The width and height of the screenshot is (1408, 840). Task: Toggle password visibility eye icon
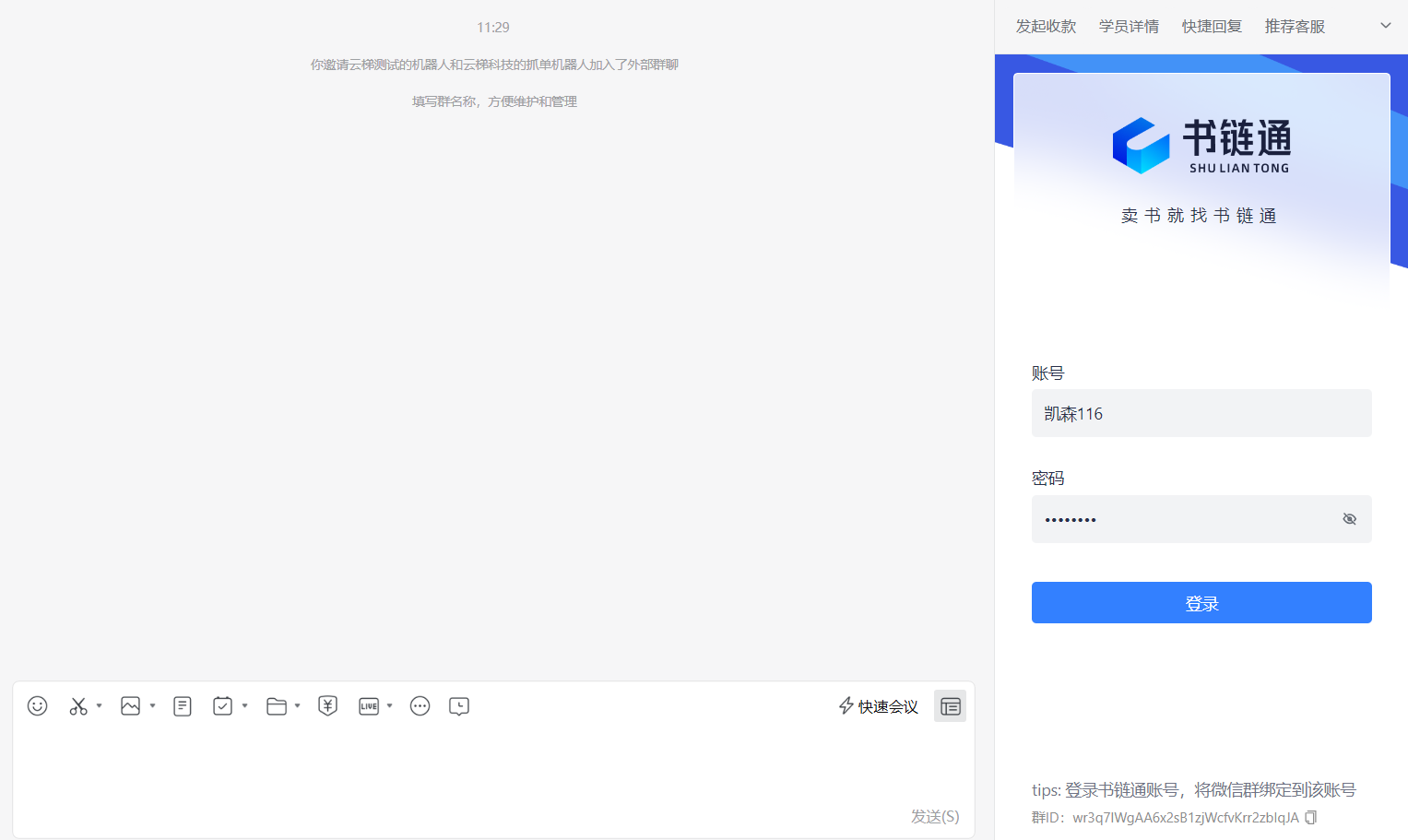1349,519
